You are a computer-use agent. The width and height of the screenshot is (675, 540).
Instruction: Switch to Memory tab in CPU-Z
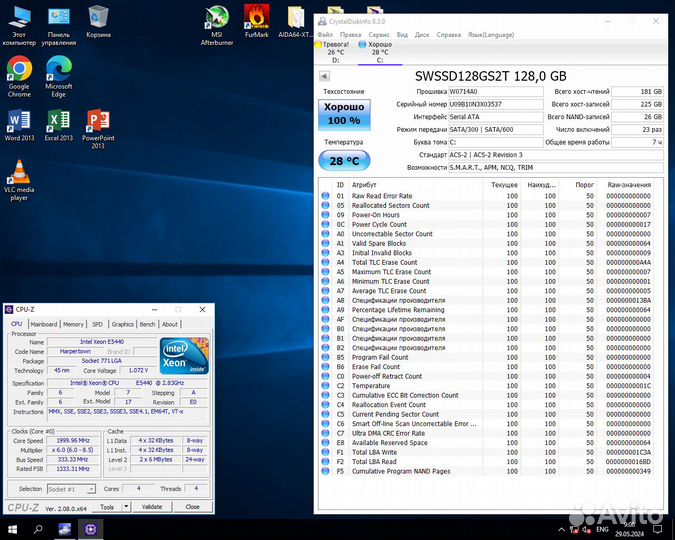[x=73, y=324]
